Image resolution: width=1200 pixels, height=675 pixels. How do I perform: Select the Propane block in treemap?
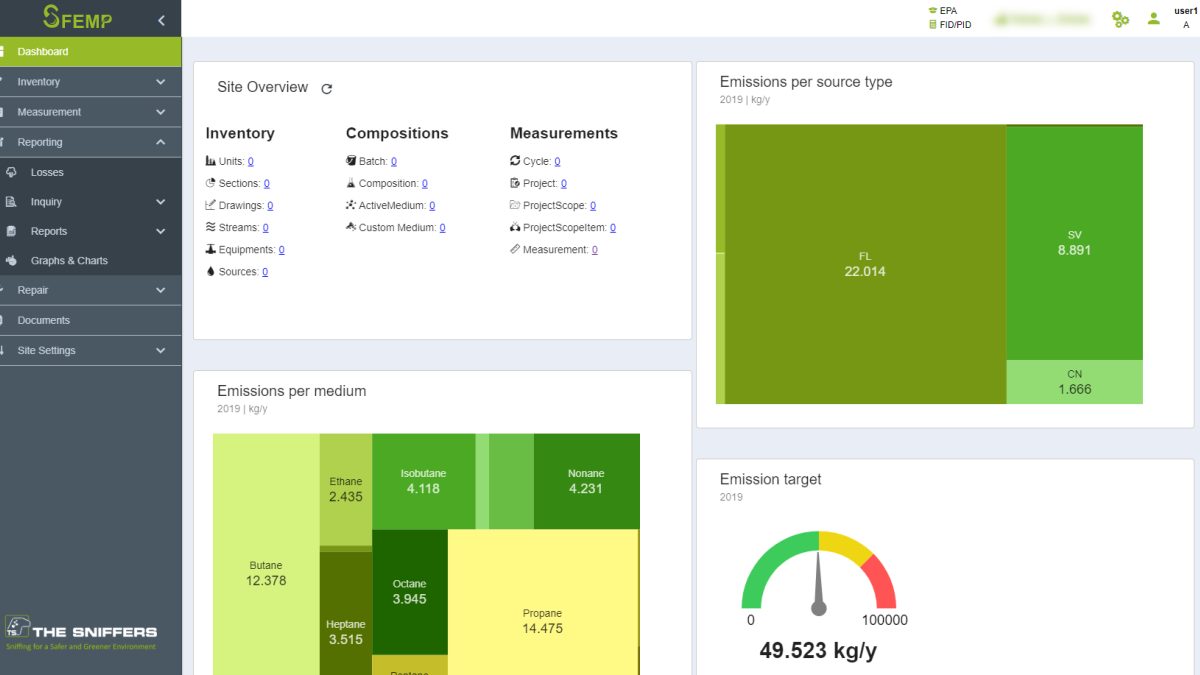pyautogui.click(x=542, y=620)
